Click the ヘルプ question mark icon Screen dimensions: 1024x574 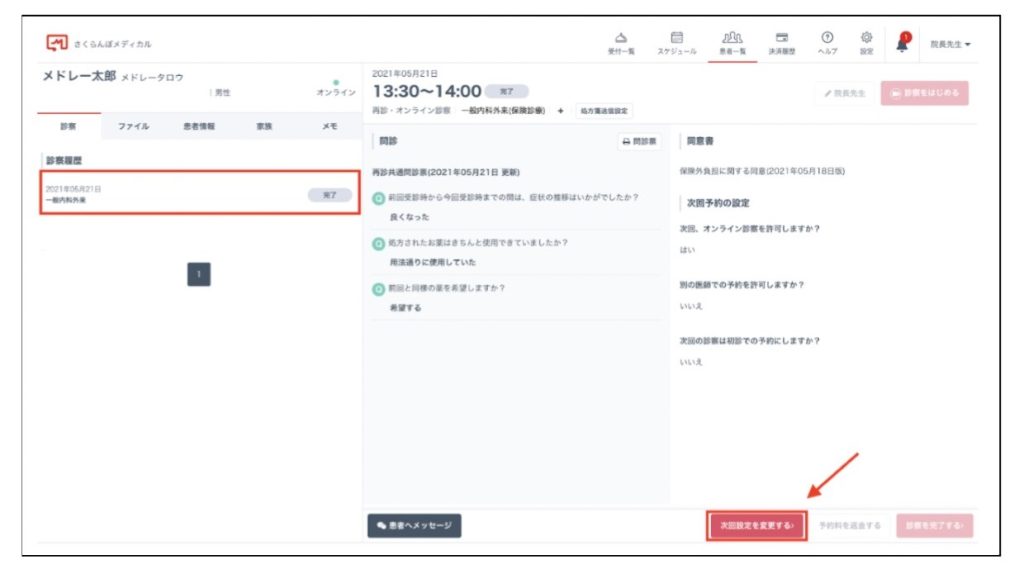click(x=827, y=38)
